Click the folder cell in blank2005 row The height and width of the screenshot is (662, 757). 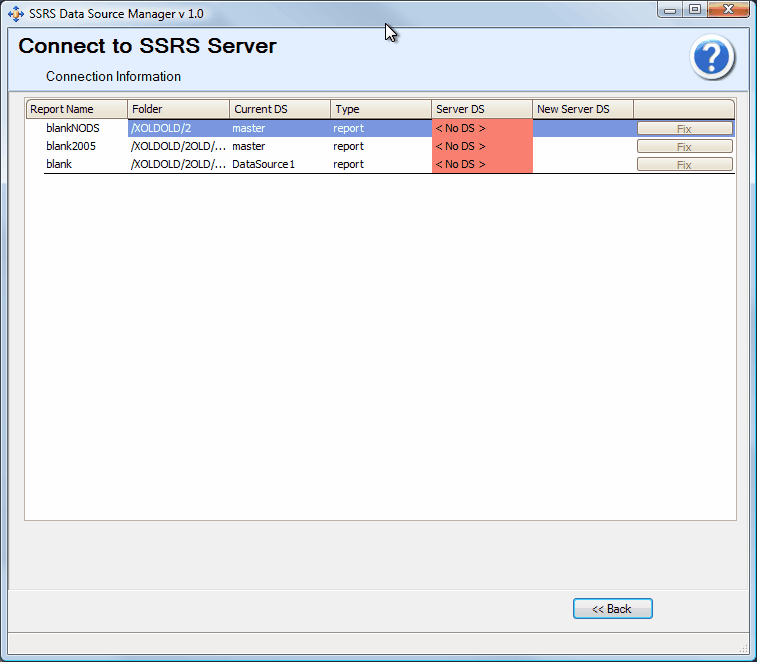click(179, 146)
